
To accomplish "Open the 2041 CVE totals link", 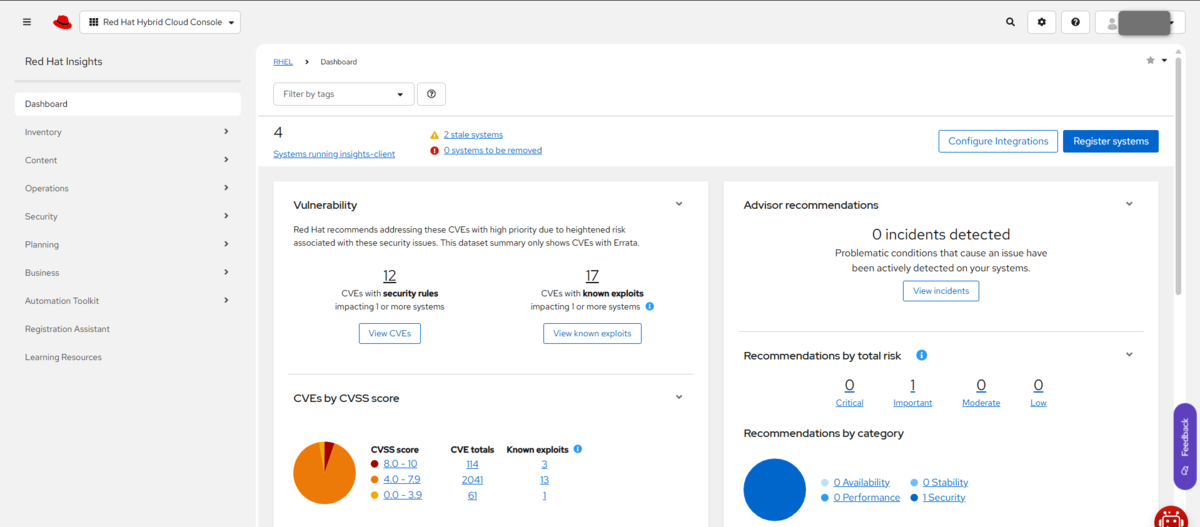I will click(472, 480).
